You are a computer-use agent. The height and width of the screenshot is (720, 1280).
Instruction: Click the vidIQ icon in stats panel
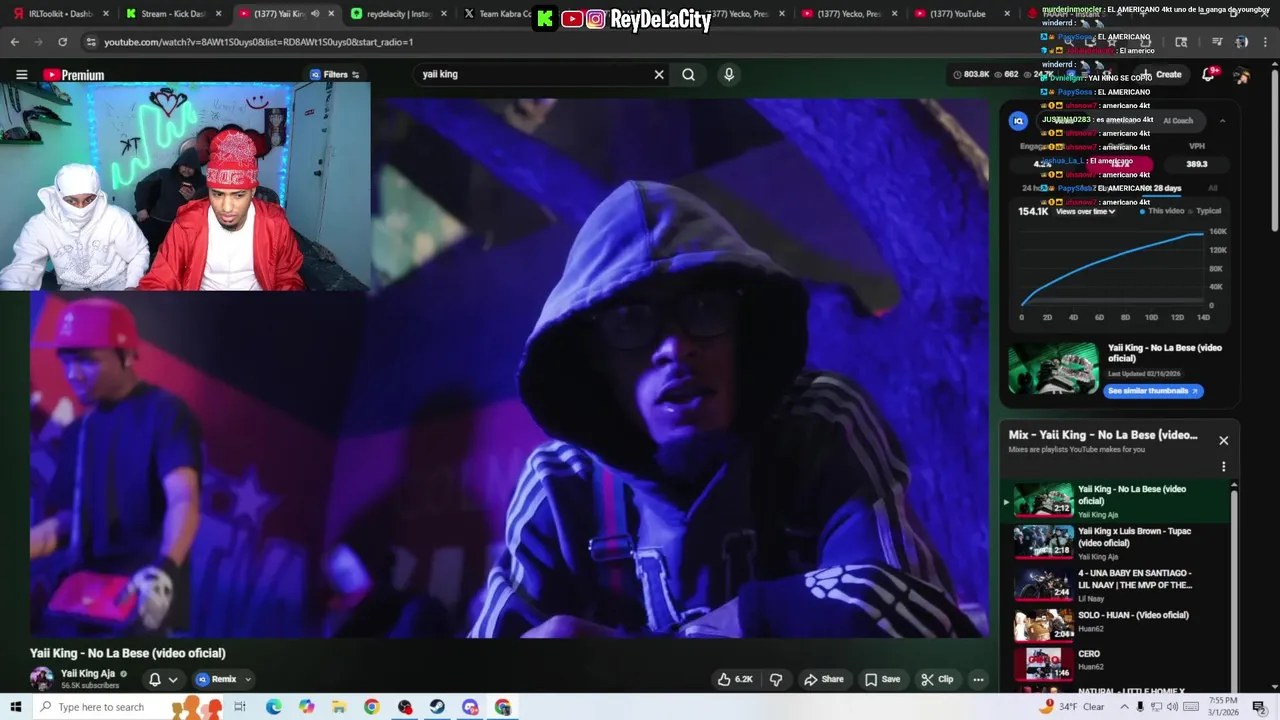[1018, 121]
